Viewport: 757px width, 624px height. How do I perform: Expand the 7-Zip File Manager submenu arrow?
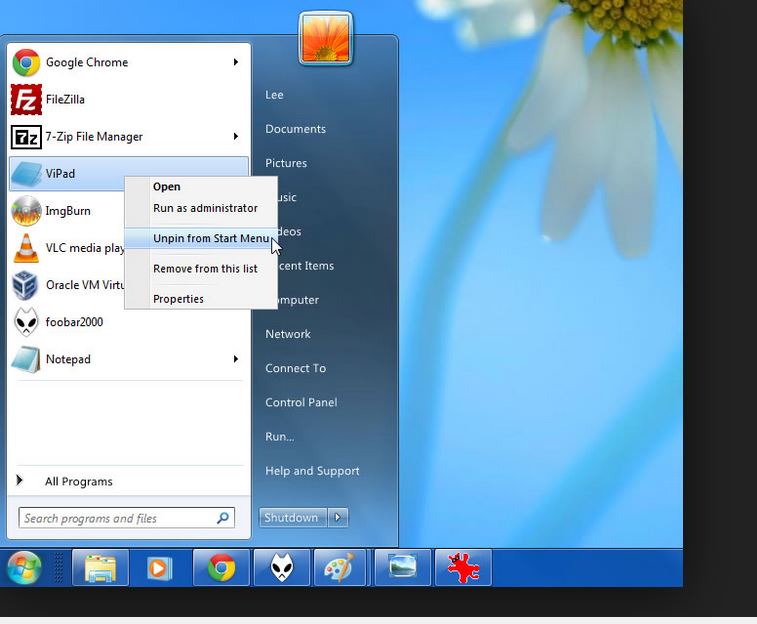(236, 136)
